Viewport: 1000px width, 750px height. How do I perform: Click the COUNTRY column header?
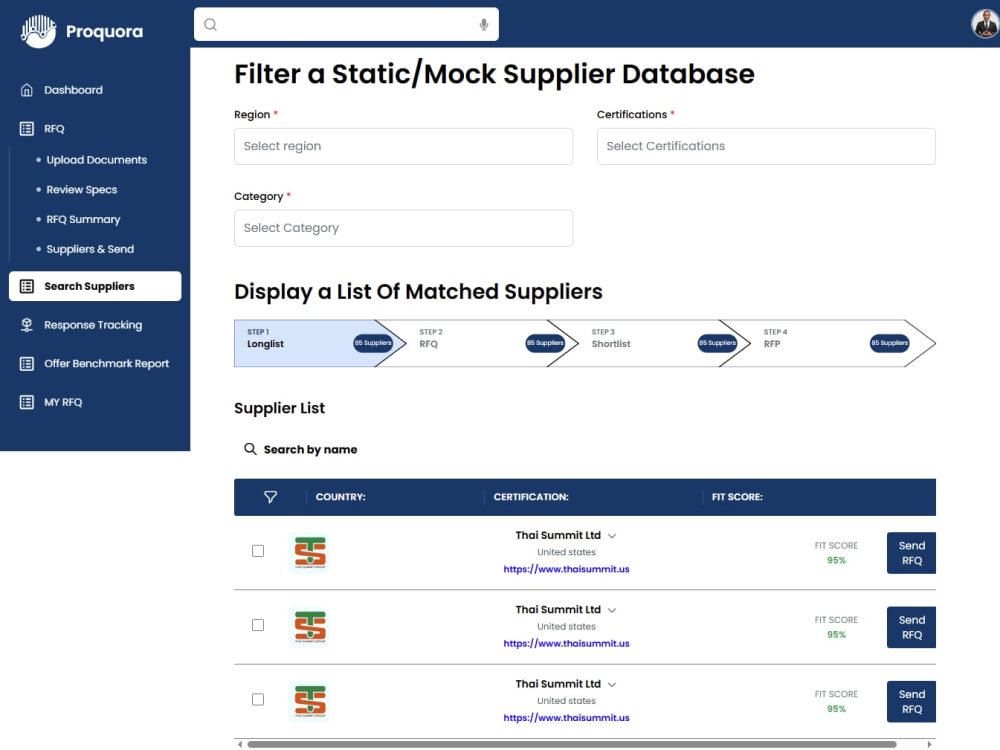tap(341, 497)
